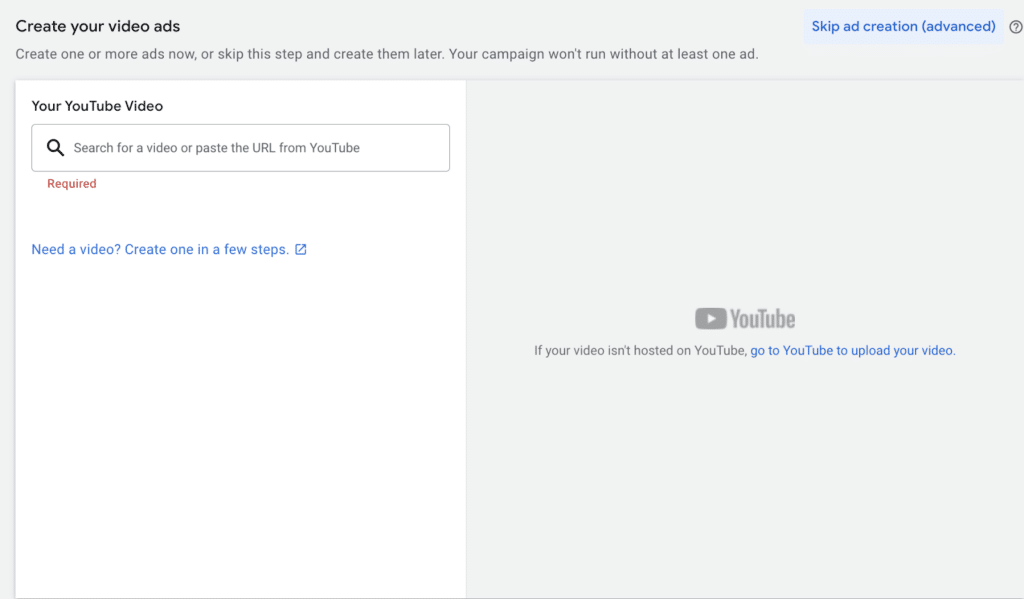Click the Skip ad creation (advanced) button
Viewport: 1024px width, 599px height.
[903, 27]
